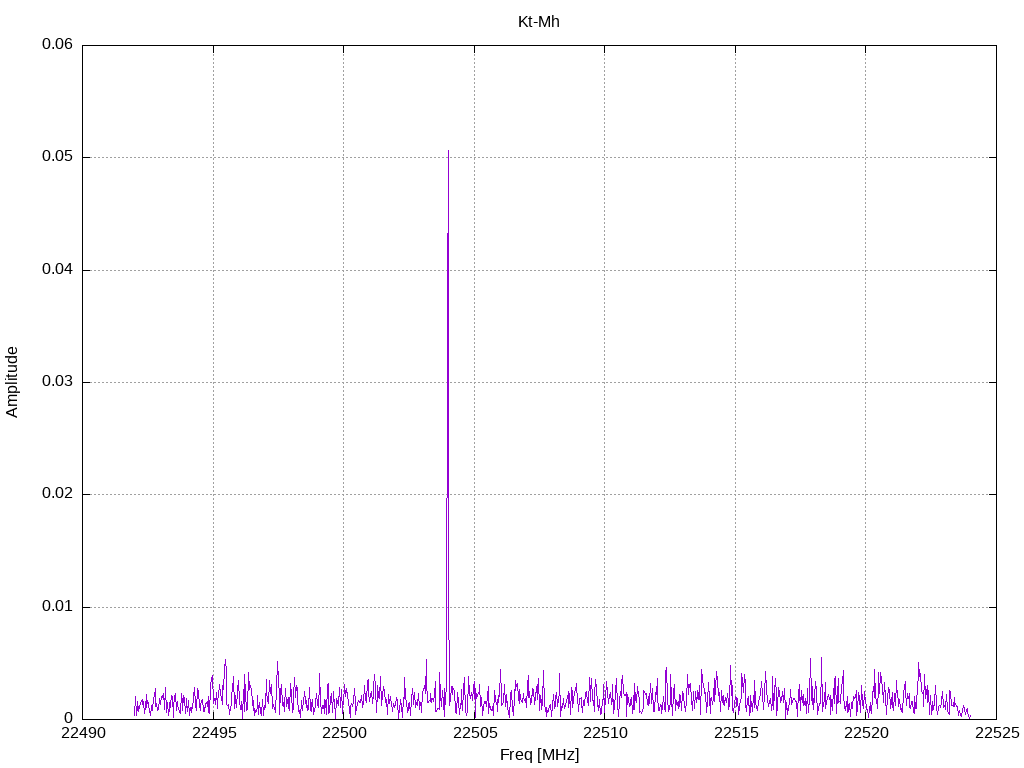Click the 22515 x-axis tick label

click(x=736, y=733)
